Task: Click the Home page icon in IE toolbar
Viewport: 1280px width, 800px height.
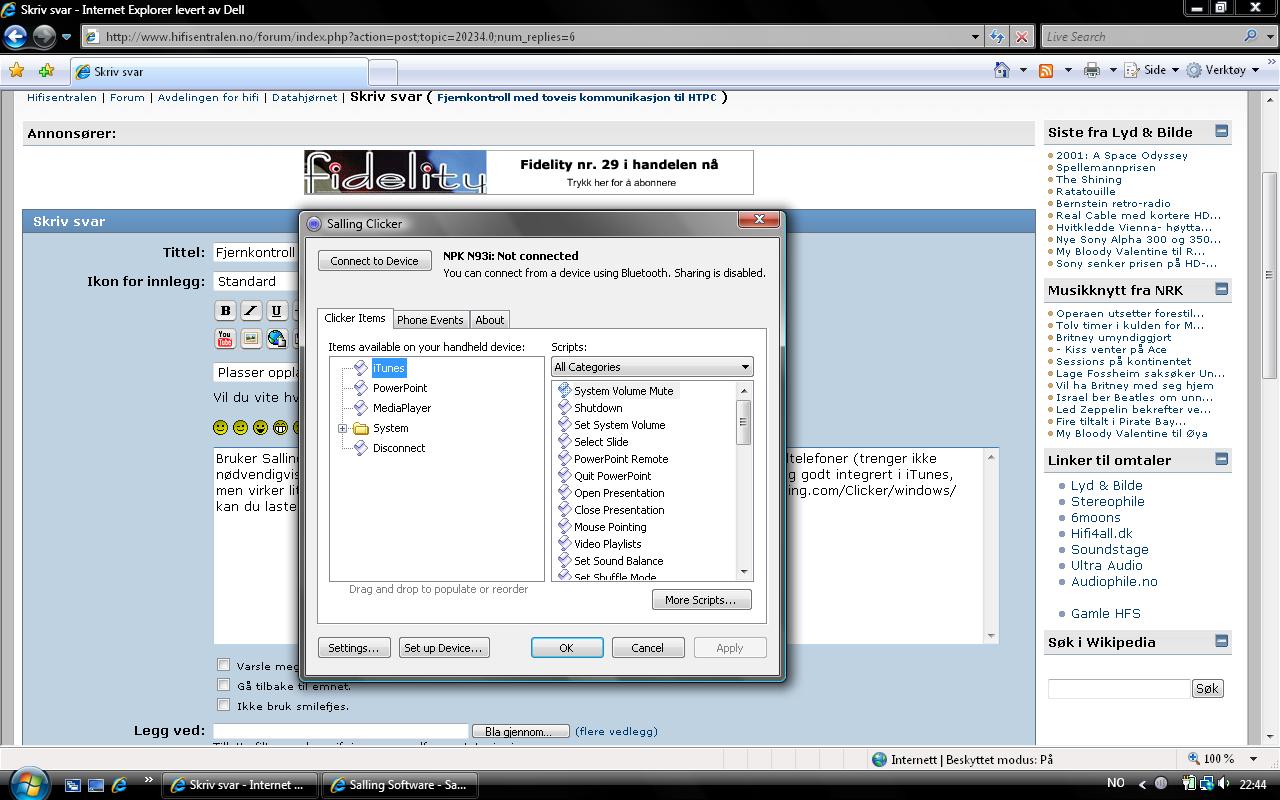Action: [x=1002, y=70]
